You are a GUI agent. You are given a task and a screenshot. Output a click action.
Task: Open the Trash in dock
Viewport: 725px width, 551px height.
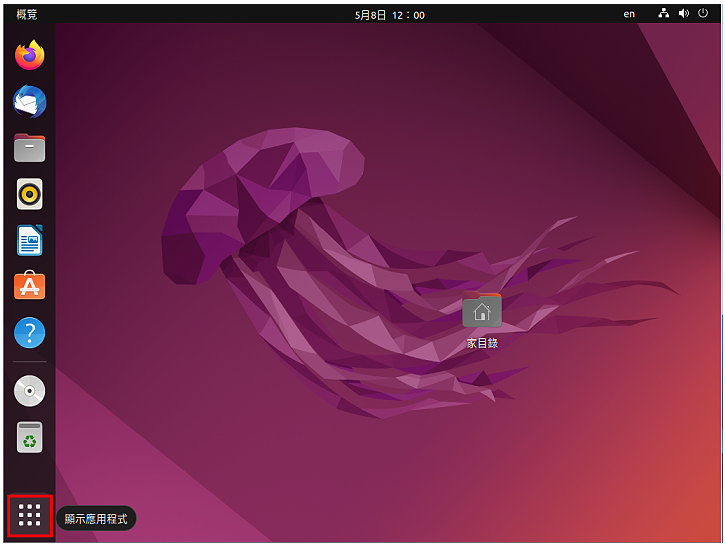tap(30, 437)
